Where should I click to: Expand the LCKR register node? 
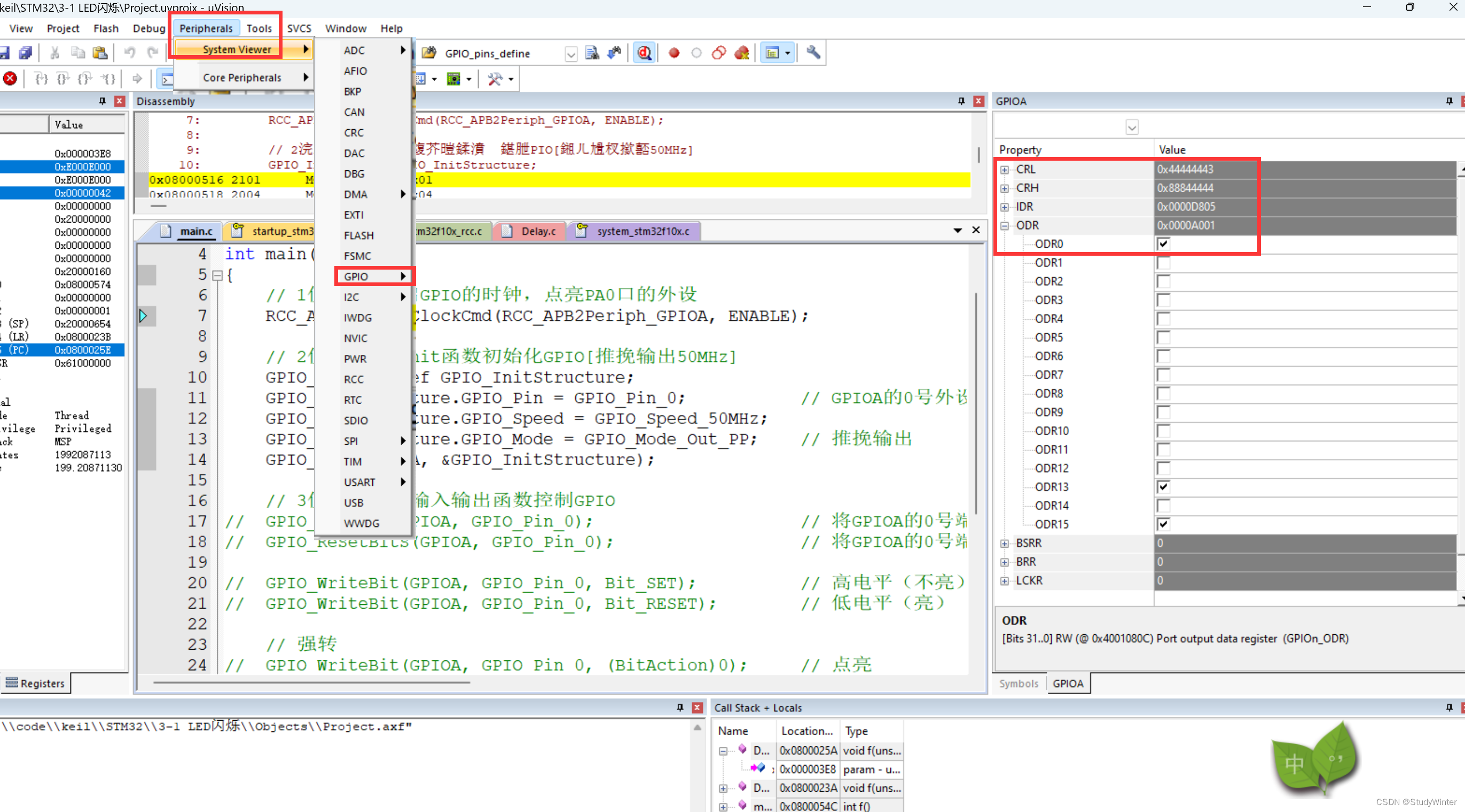(x=1004, y=581)
